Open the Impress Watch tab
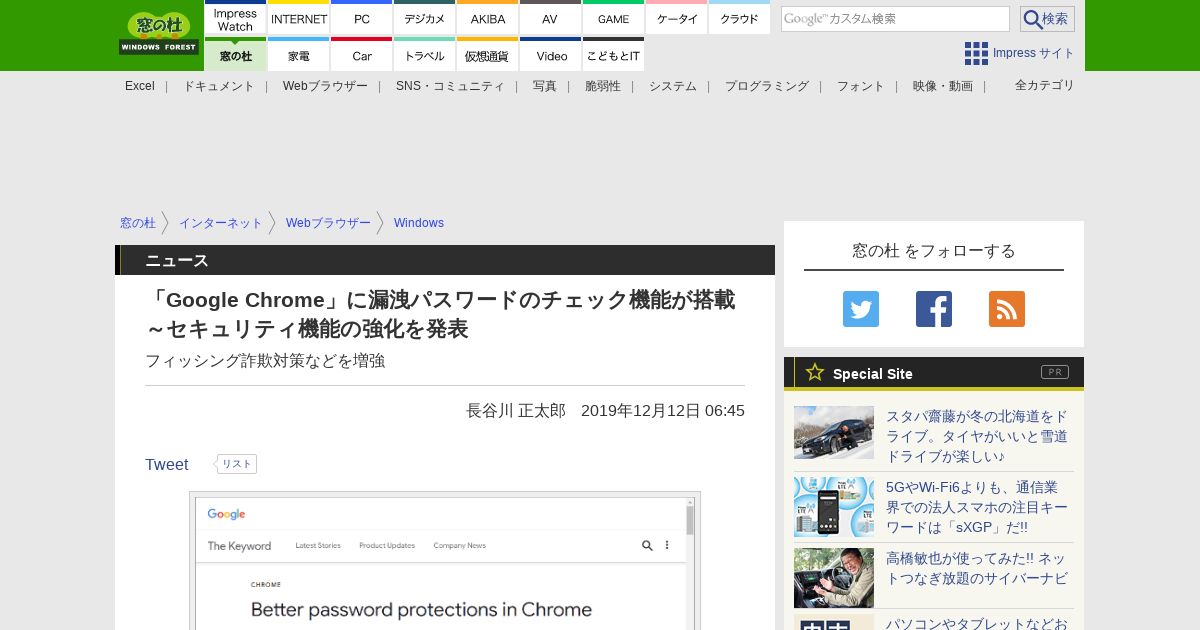 pos(235,19)
